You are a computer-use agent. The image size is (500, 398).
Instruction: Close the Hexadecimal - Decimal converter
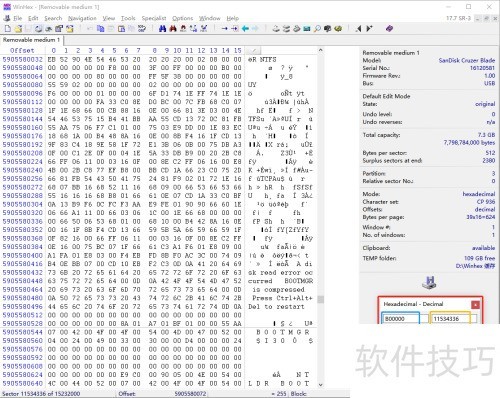tap(475, 304)
